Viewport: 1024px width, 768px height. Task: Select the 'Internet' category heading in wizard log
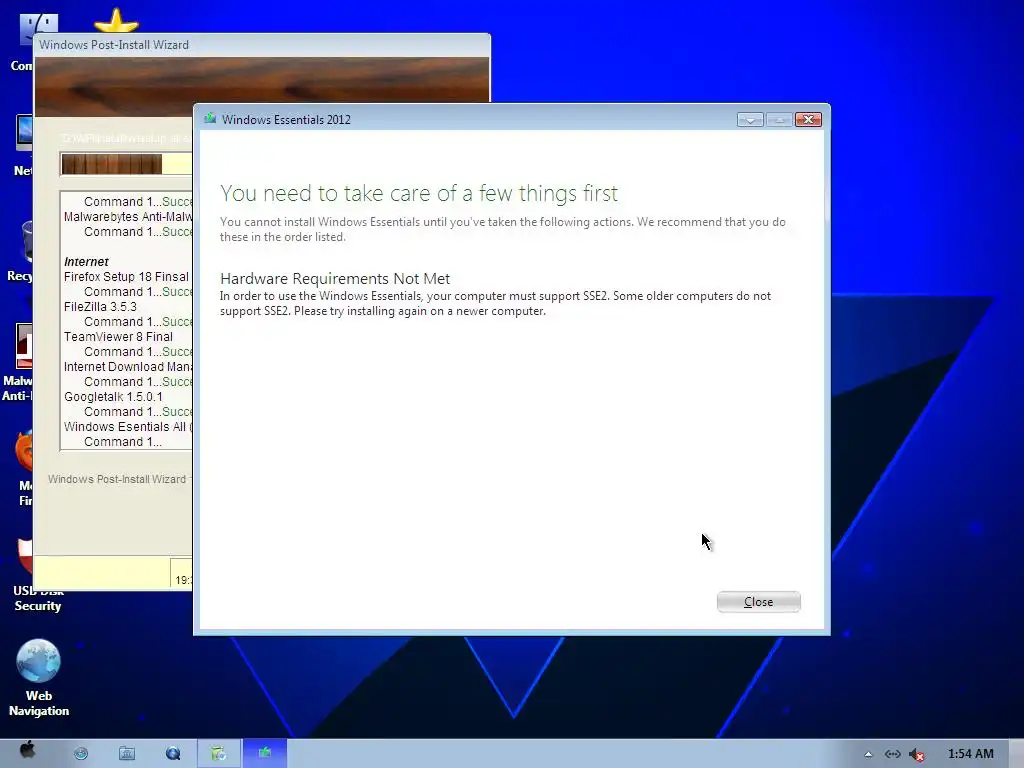(x=86, y=261)
